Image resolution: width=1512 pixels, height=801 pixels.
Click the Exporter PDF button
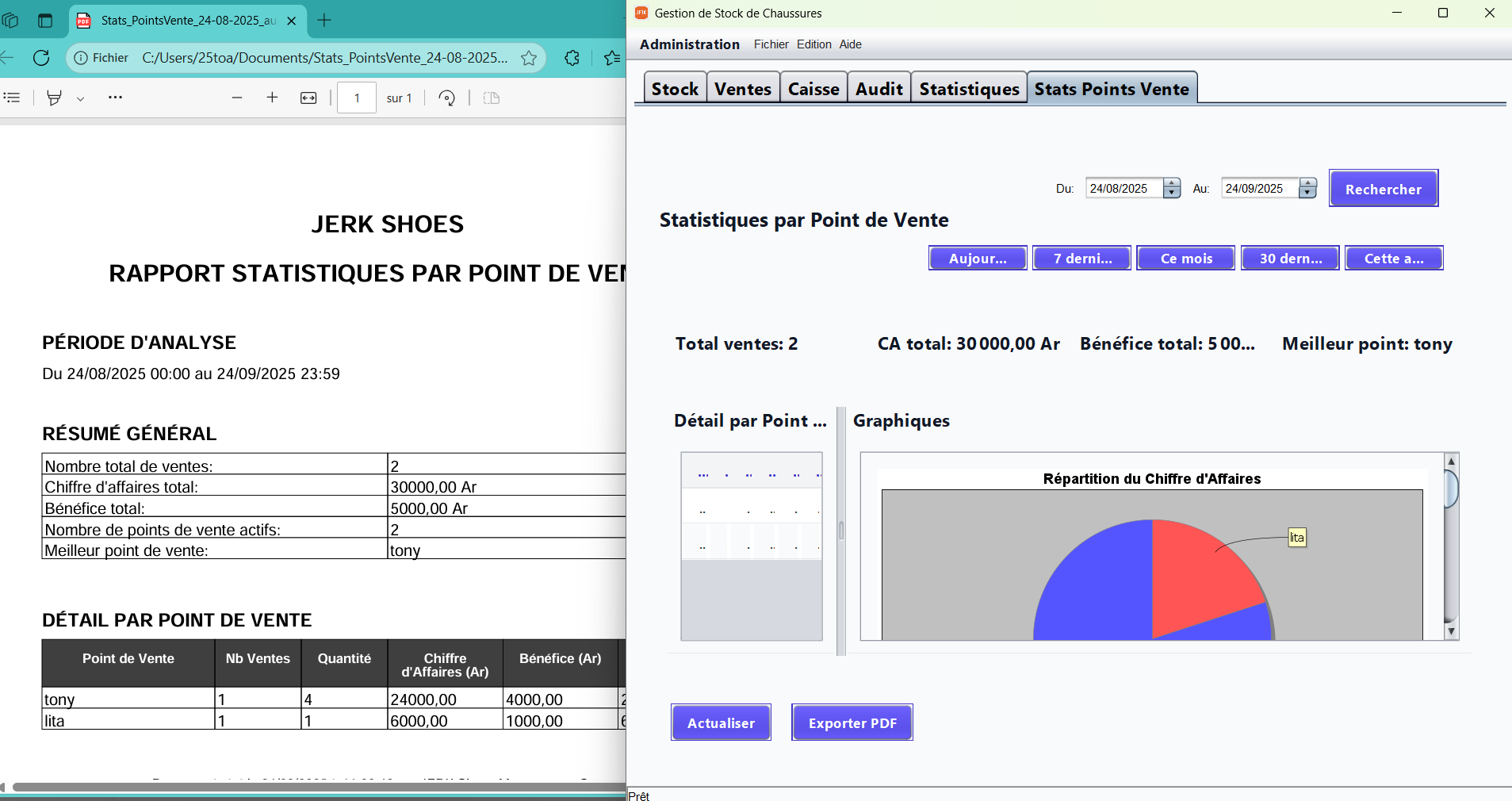pos(852,722)
